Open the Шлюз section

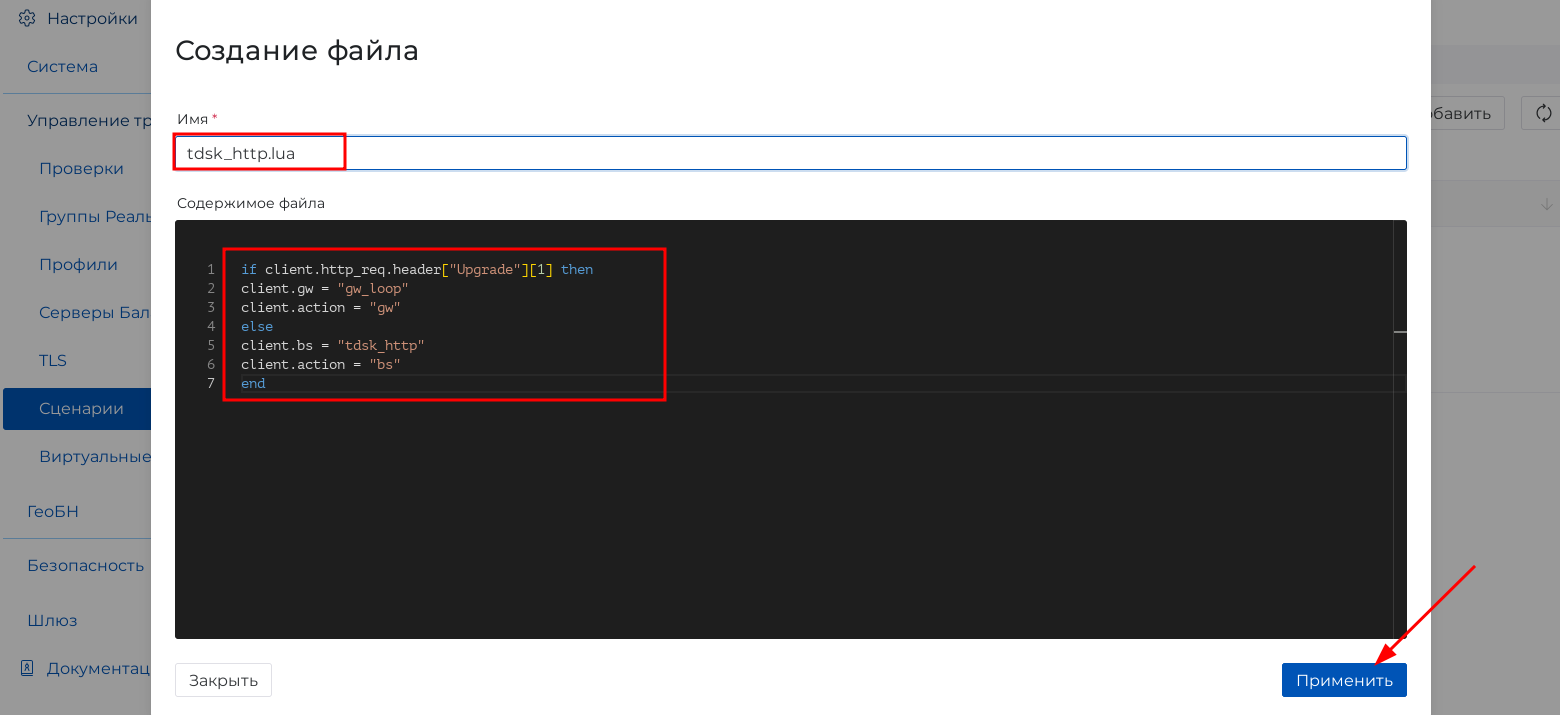tap(52, 620)
